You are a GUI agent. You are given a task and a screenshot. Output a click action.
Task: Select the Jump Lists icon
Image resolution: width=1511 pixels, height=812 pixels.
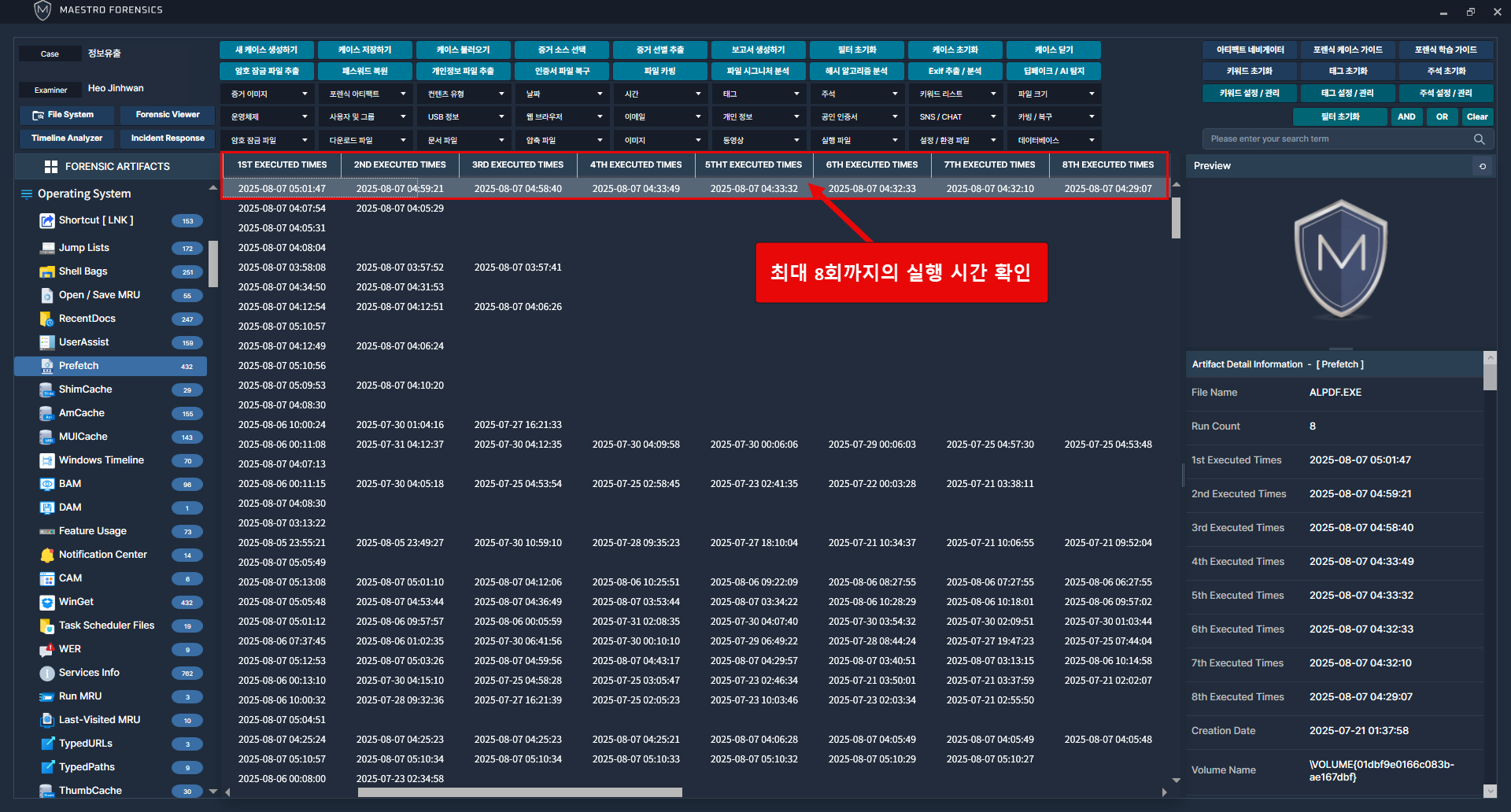tap(47, 248)
